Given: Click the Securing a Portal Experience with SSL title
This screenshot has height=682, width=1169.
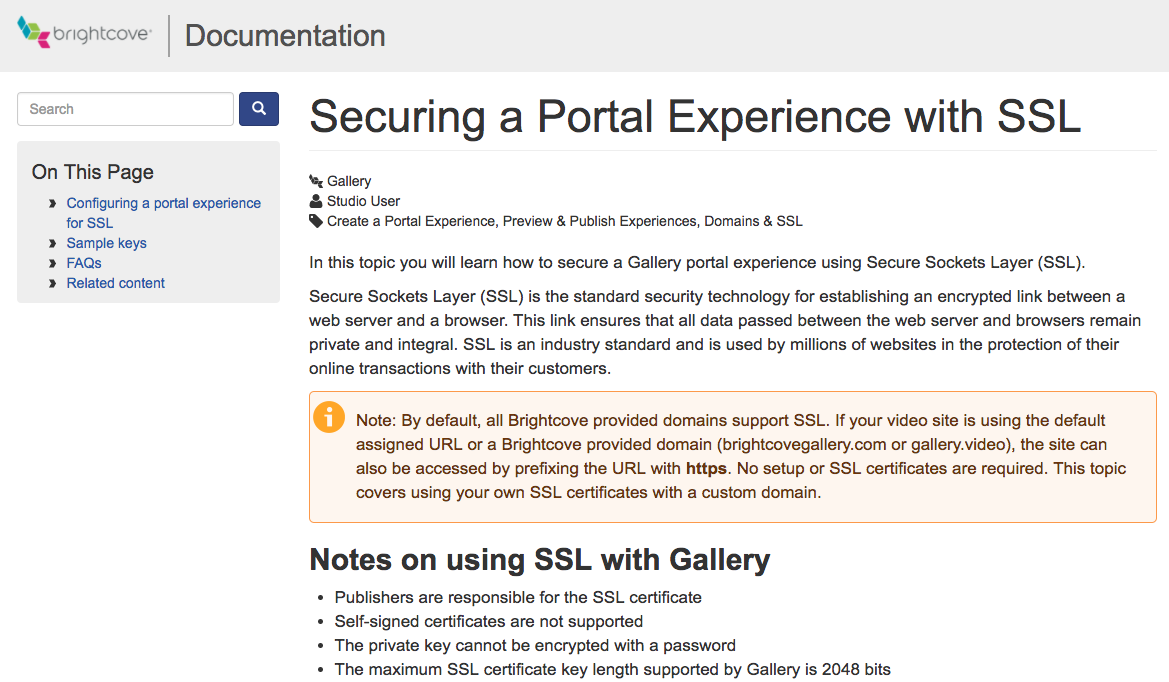Looking at the screenshot, I should click(x=695, y=117).
